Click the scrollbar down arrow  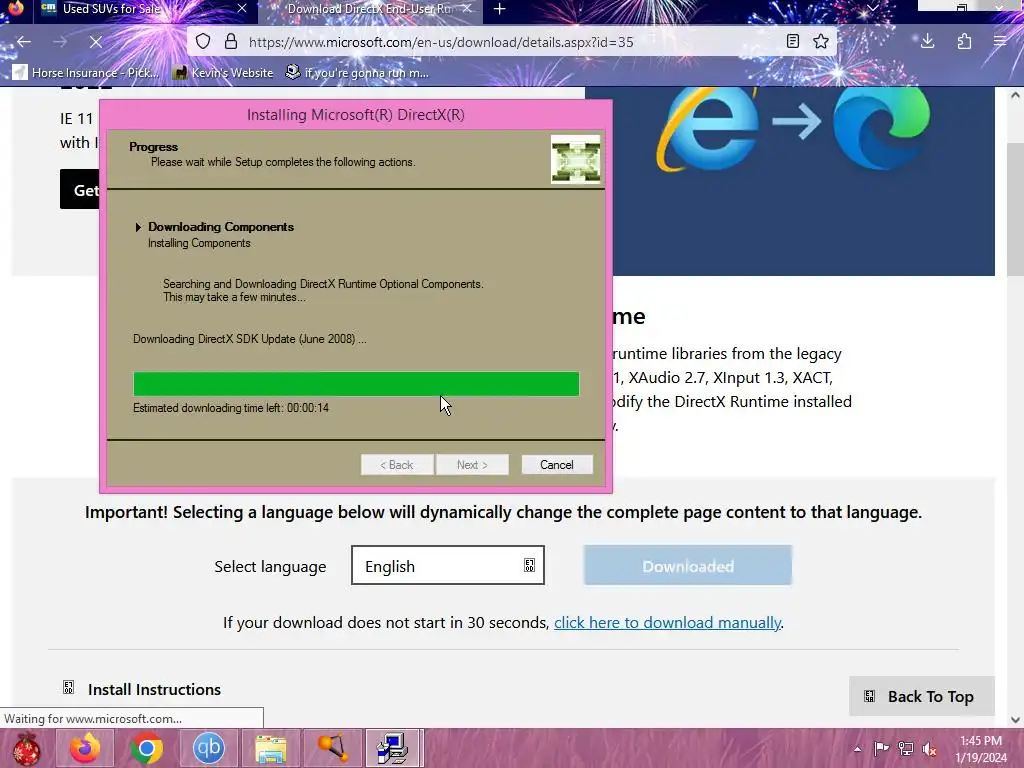[1015, 720]
